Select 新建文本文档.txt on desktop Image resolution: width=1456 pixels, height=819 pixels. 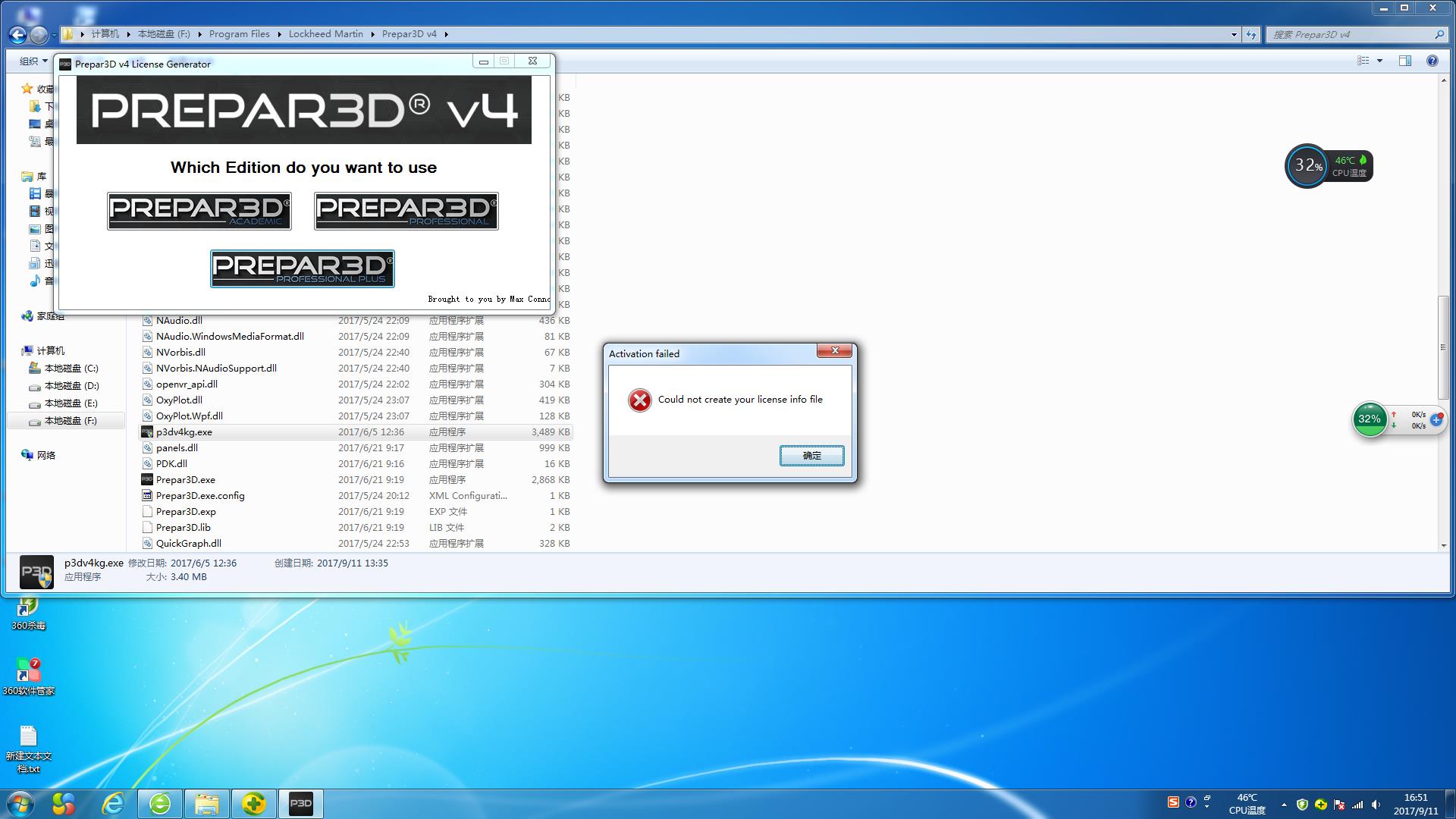(x=28, y=750)
